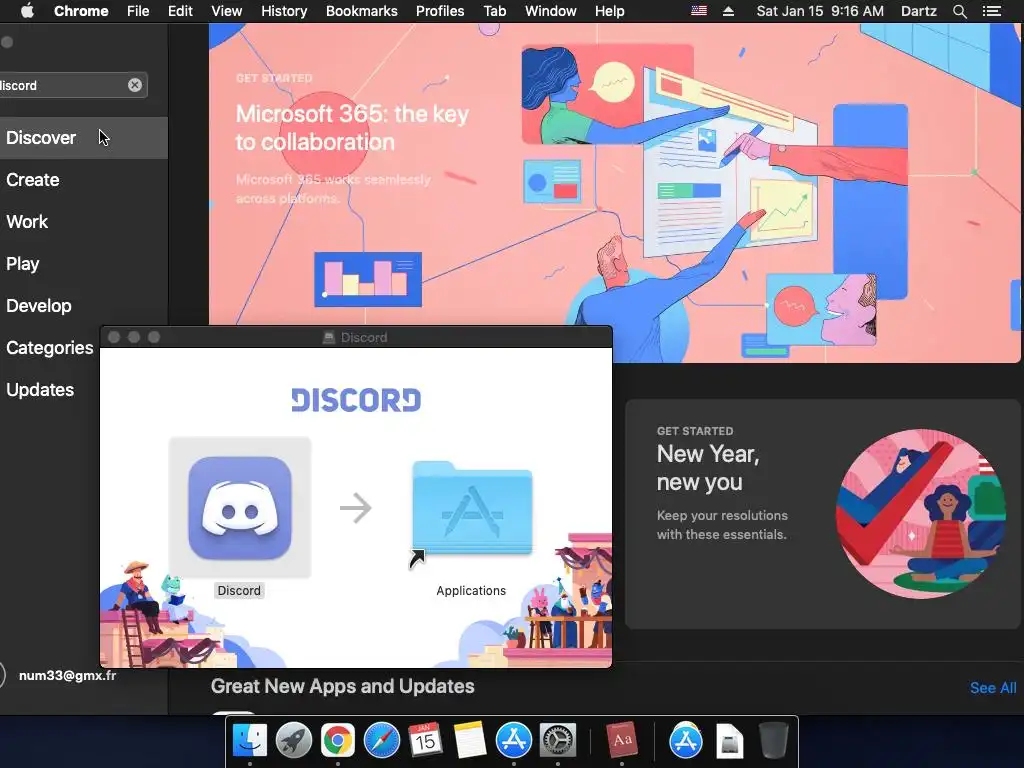Open Notes app in the Dock
This screenshot has height=768, width=1024.
[x=470, y=741]
